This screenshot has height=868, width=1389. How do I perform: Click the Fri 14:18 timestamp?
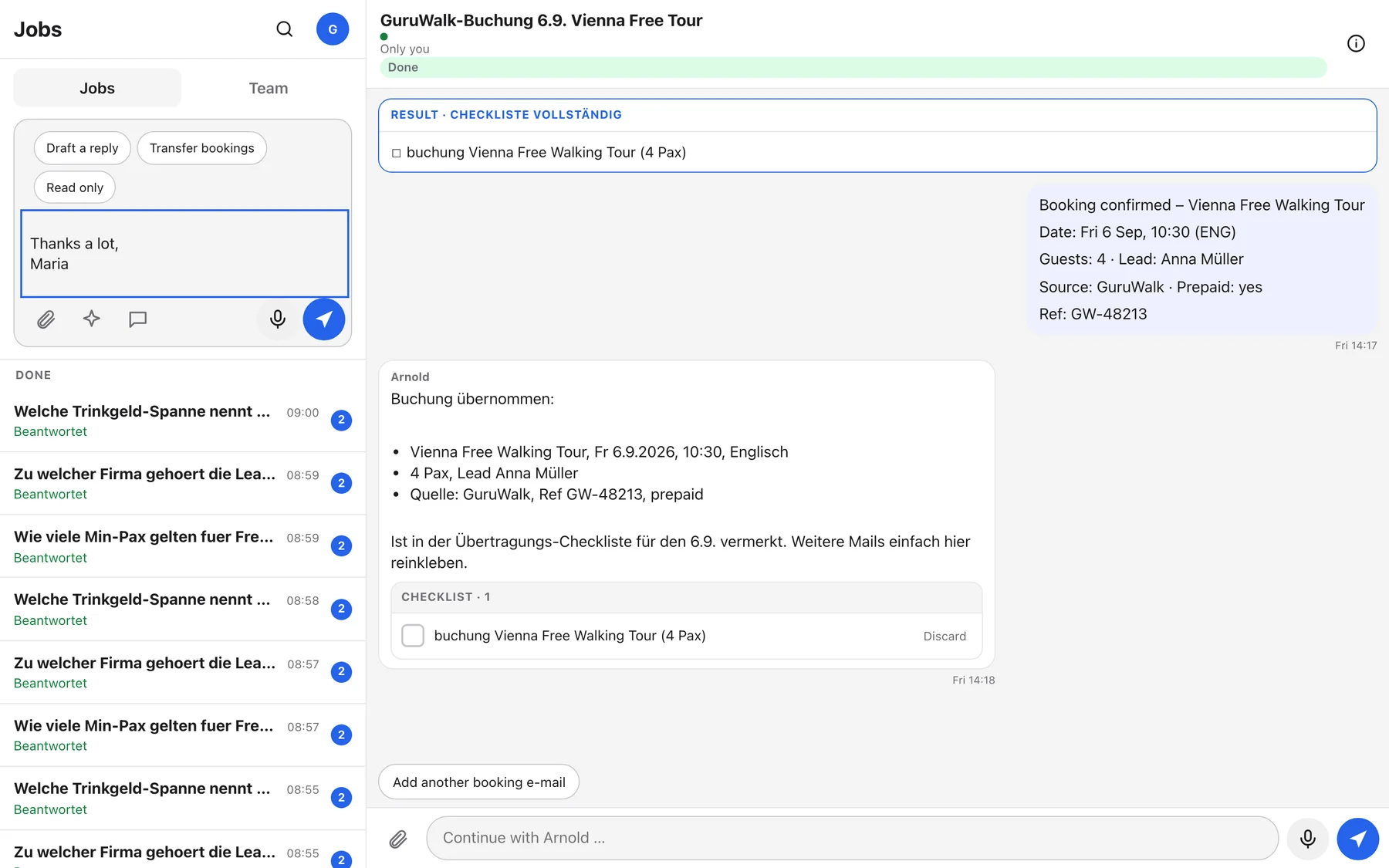[x=973, y=680]
